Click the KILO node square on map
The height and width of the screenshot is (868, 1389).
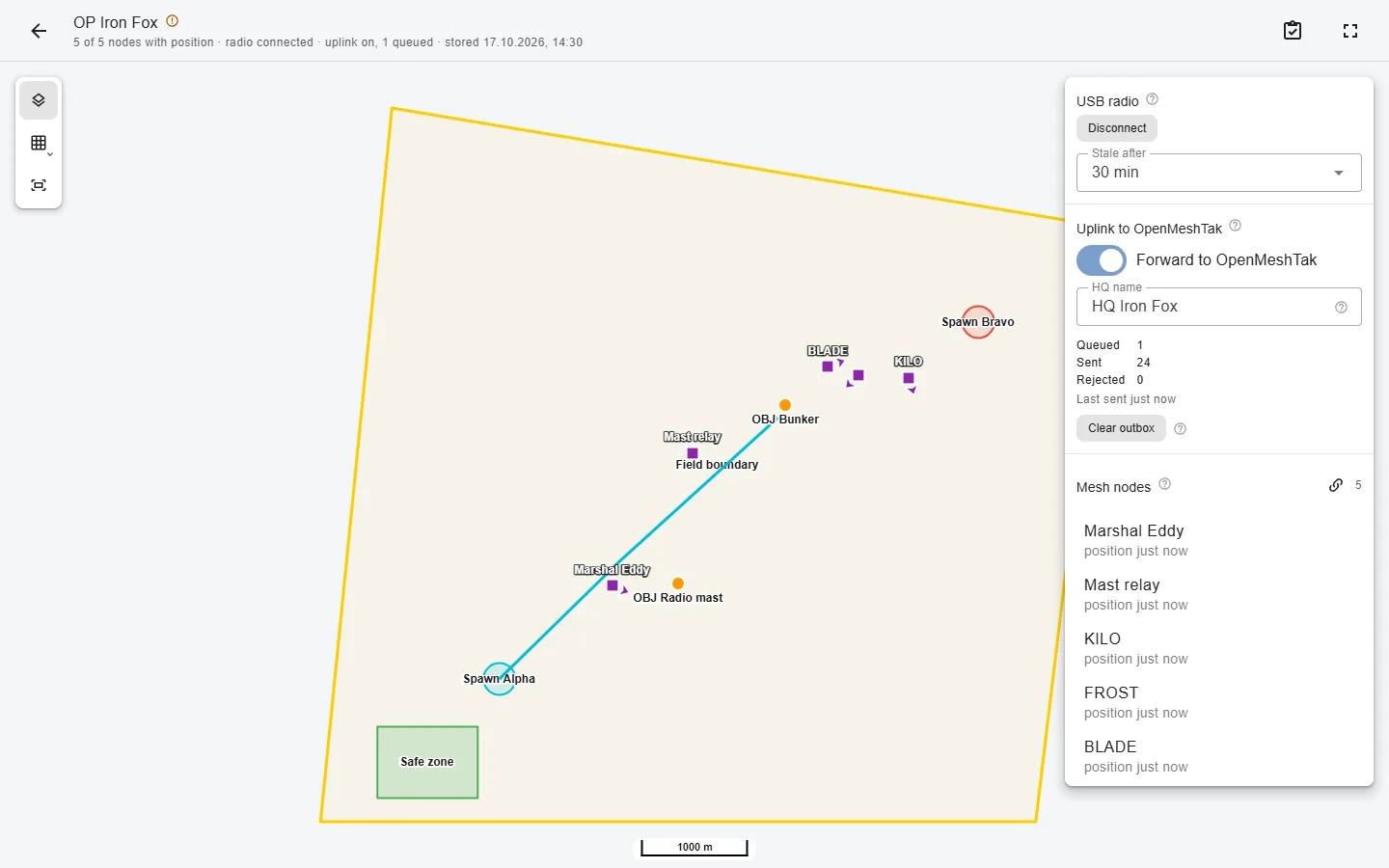pyautogui.click(x=909, y=378)
